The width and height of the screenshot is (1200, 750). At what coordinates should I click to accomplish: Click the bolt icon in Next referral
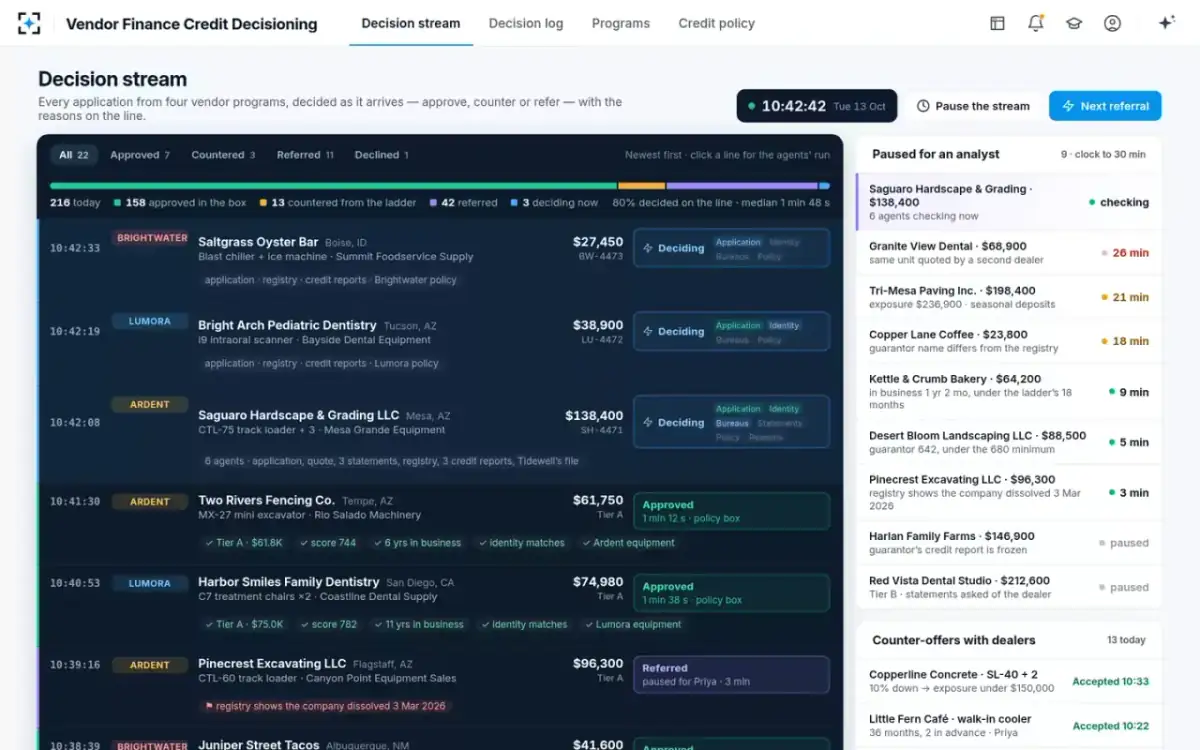1068,106
